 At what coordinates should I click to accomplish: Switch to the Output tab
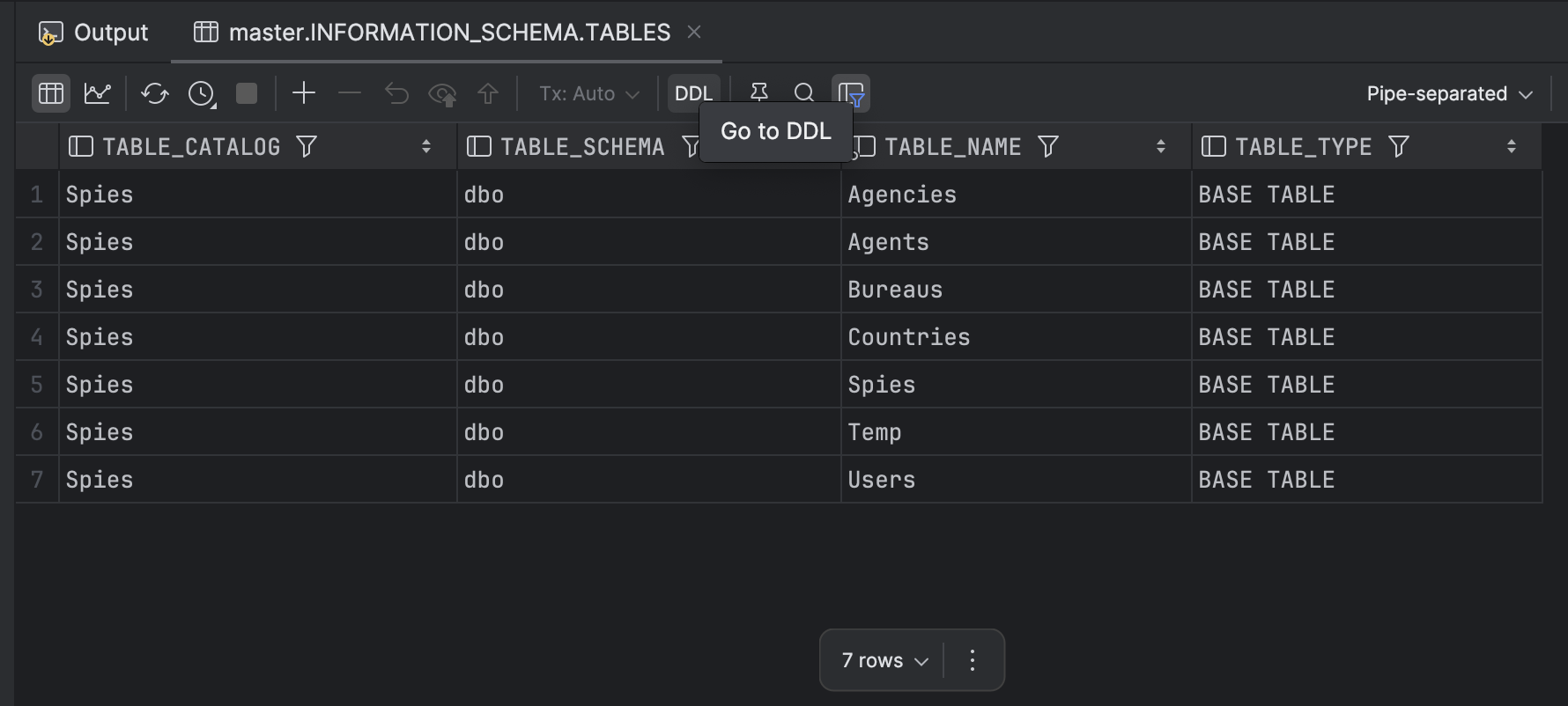[95, 33]
